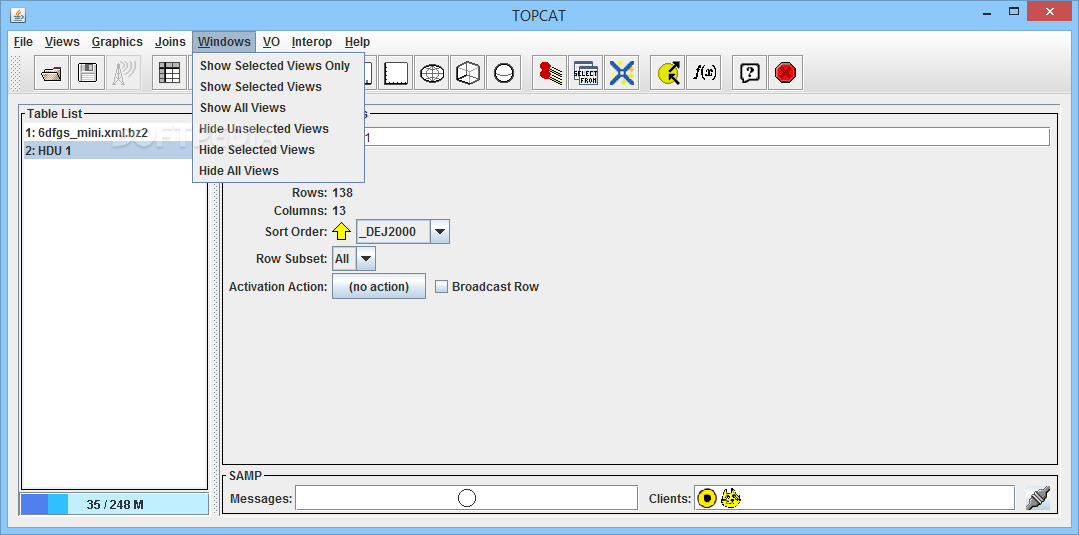1079x535 pixels.
Task: Choose Hide All Views
Action: click(278, 170)
